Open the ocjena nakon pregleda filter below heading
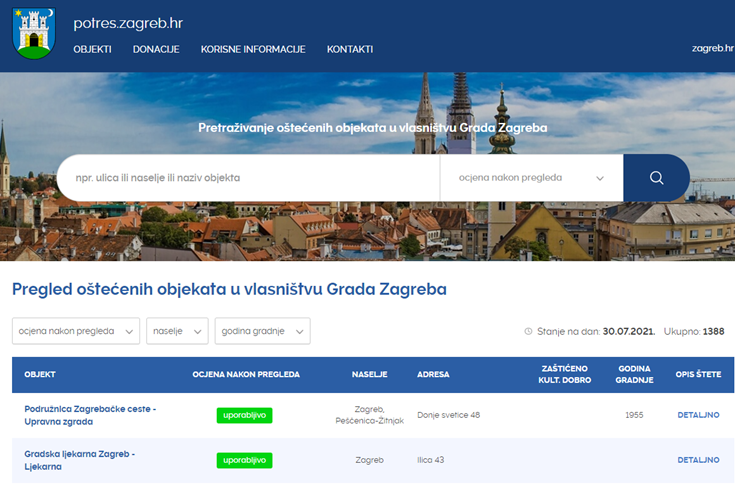 pyautogui.click(x=76, y=331)
